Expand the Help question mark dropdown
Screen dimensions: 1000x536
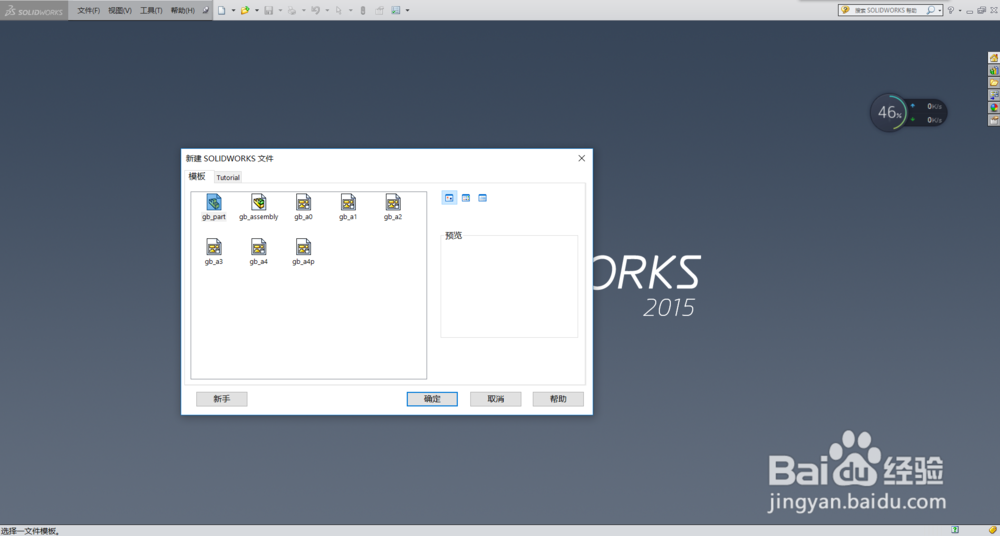(x=960, y=10)
